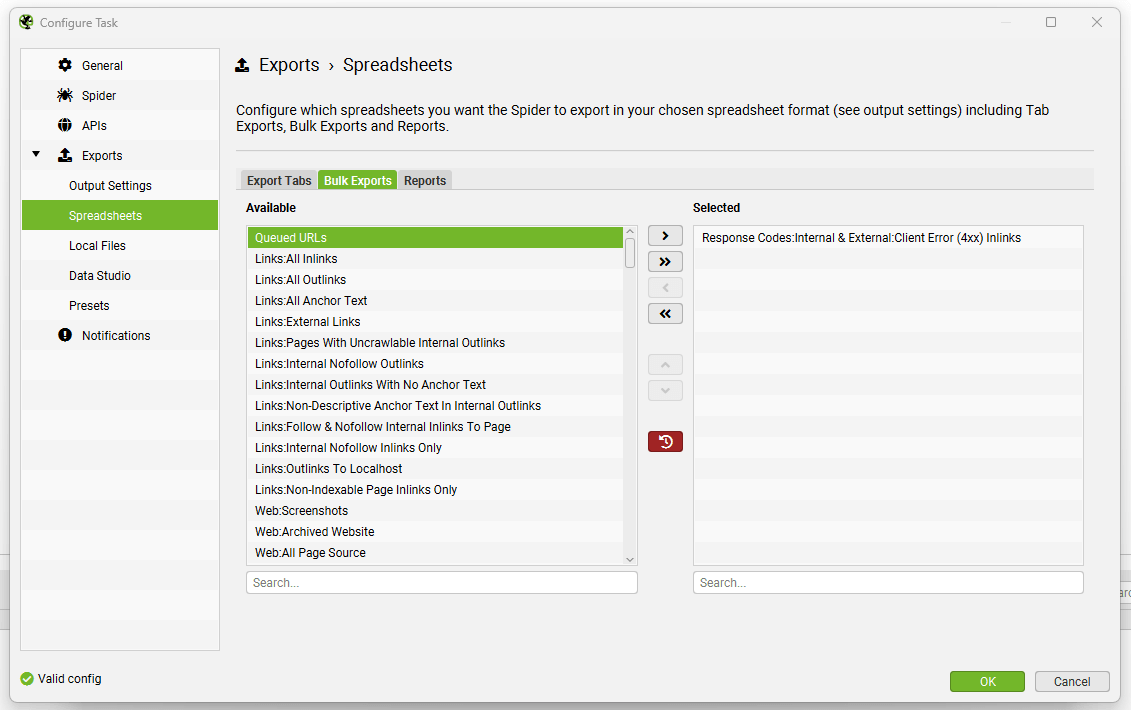Open Data Studio in sidebar

click(120, 276)
